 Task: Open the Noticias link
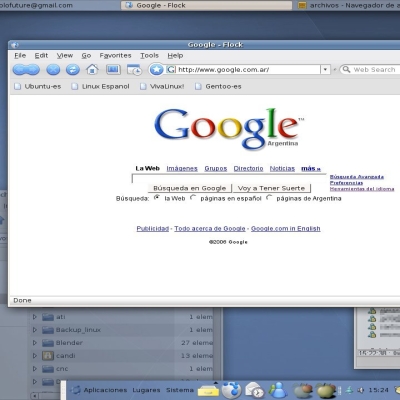tap(282, 169)
